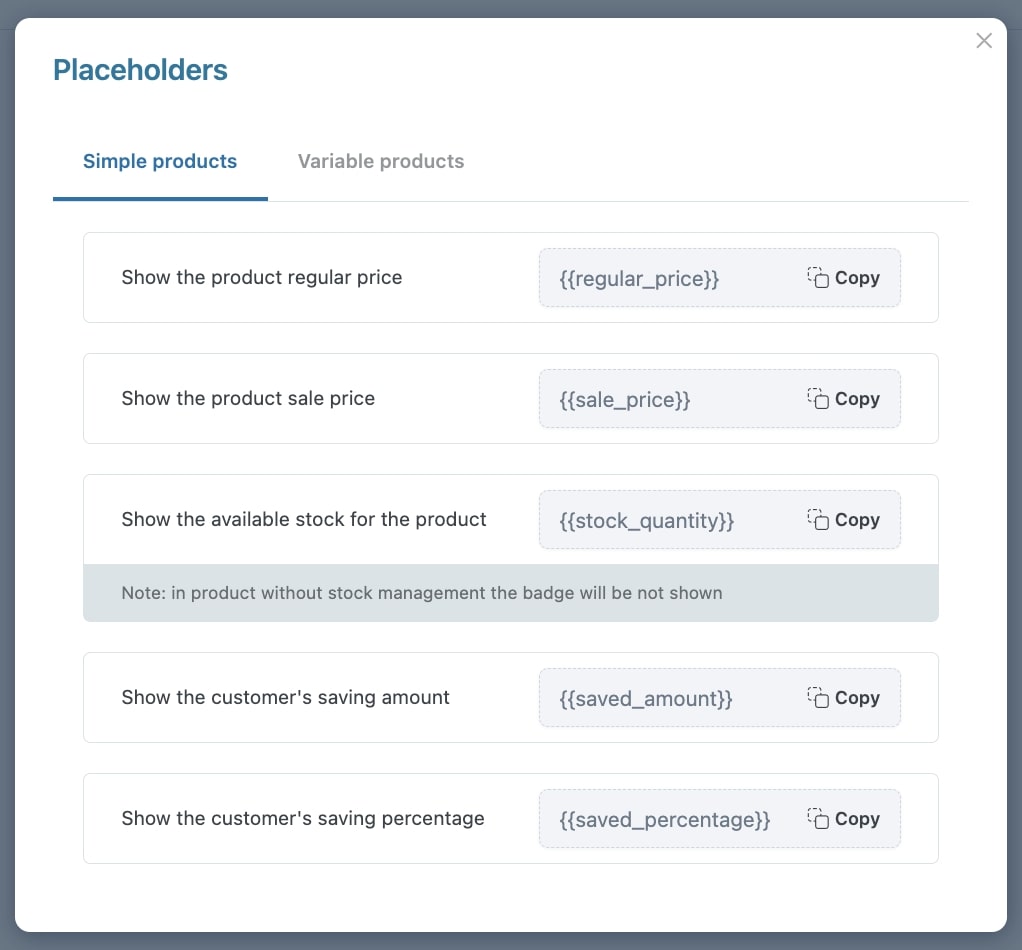The width and height of the screenshot is (1022, 950).
Task: Close the Placeholders dialog with X
Action: (984, 40)
